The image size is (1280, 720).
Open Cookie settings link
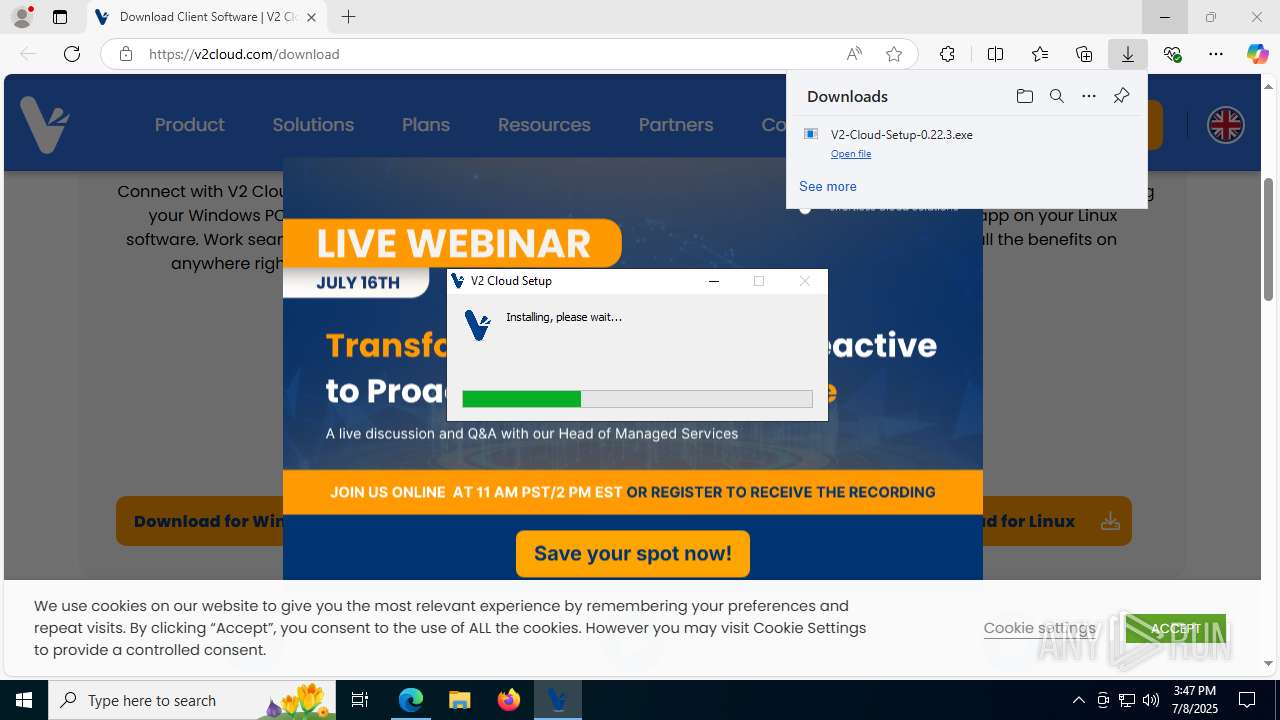[x=1039, y=628]
